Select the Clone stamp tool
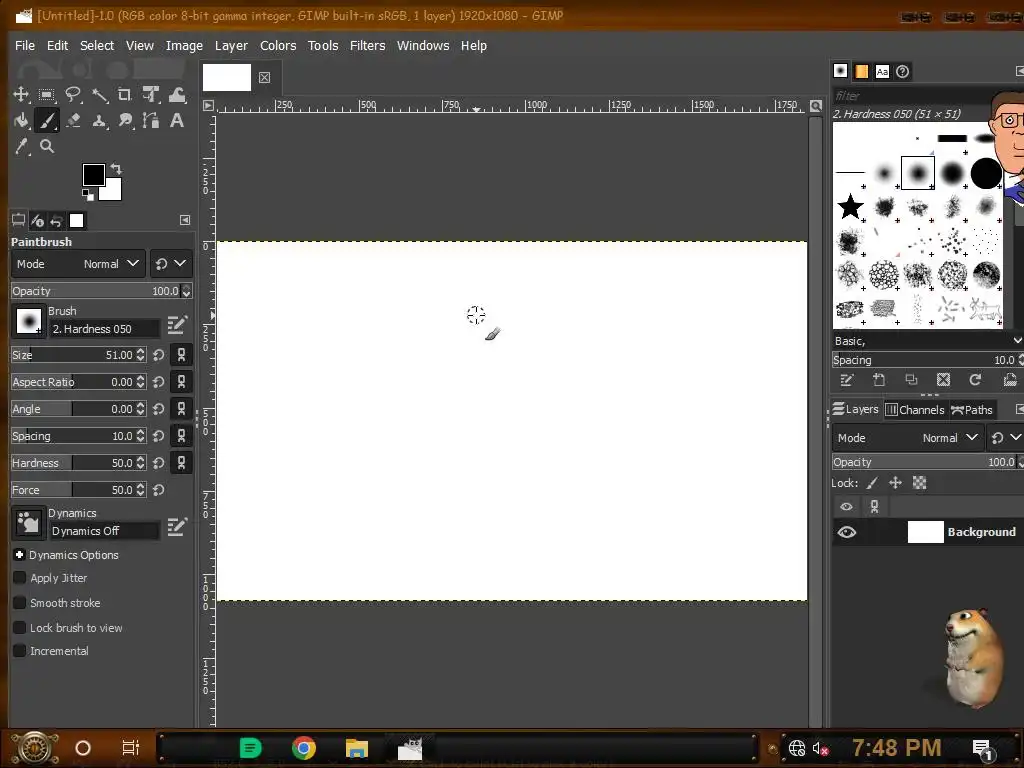 pyautogui.click(x=99, y=121)
